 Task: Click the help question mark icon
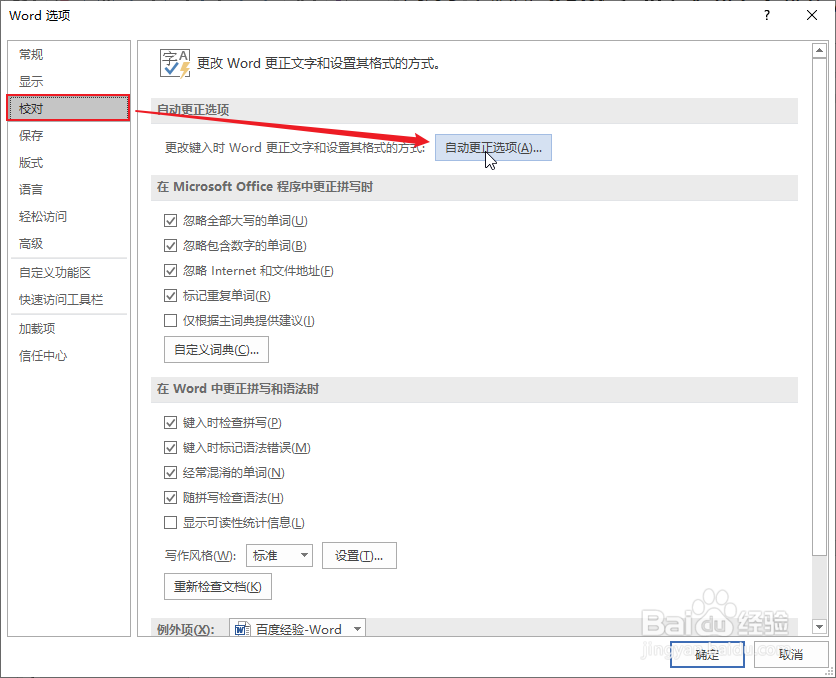(767, 15)
